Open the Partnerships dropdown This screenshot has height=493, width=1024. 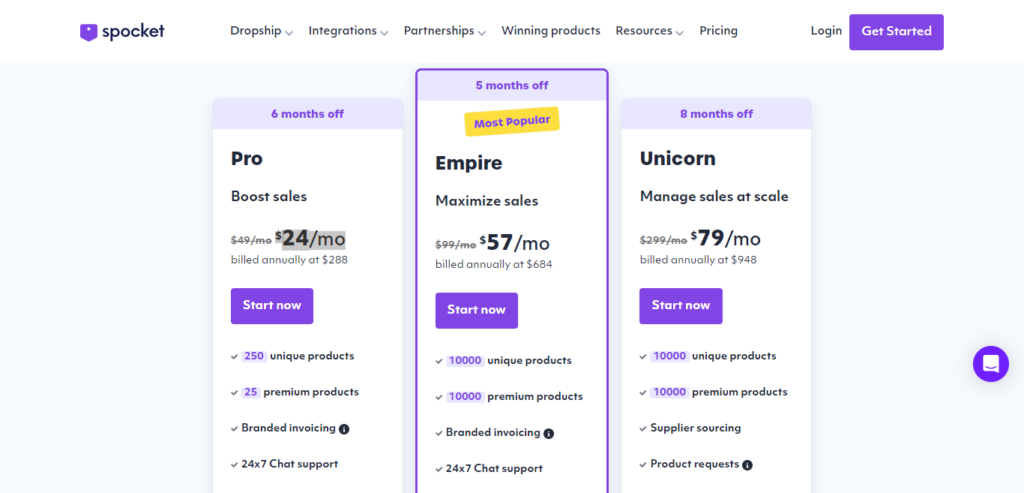pos(444,31)
